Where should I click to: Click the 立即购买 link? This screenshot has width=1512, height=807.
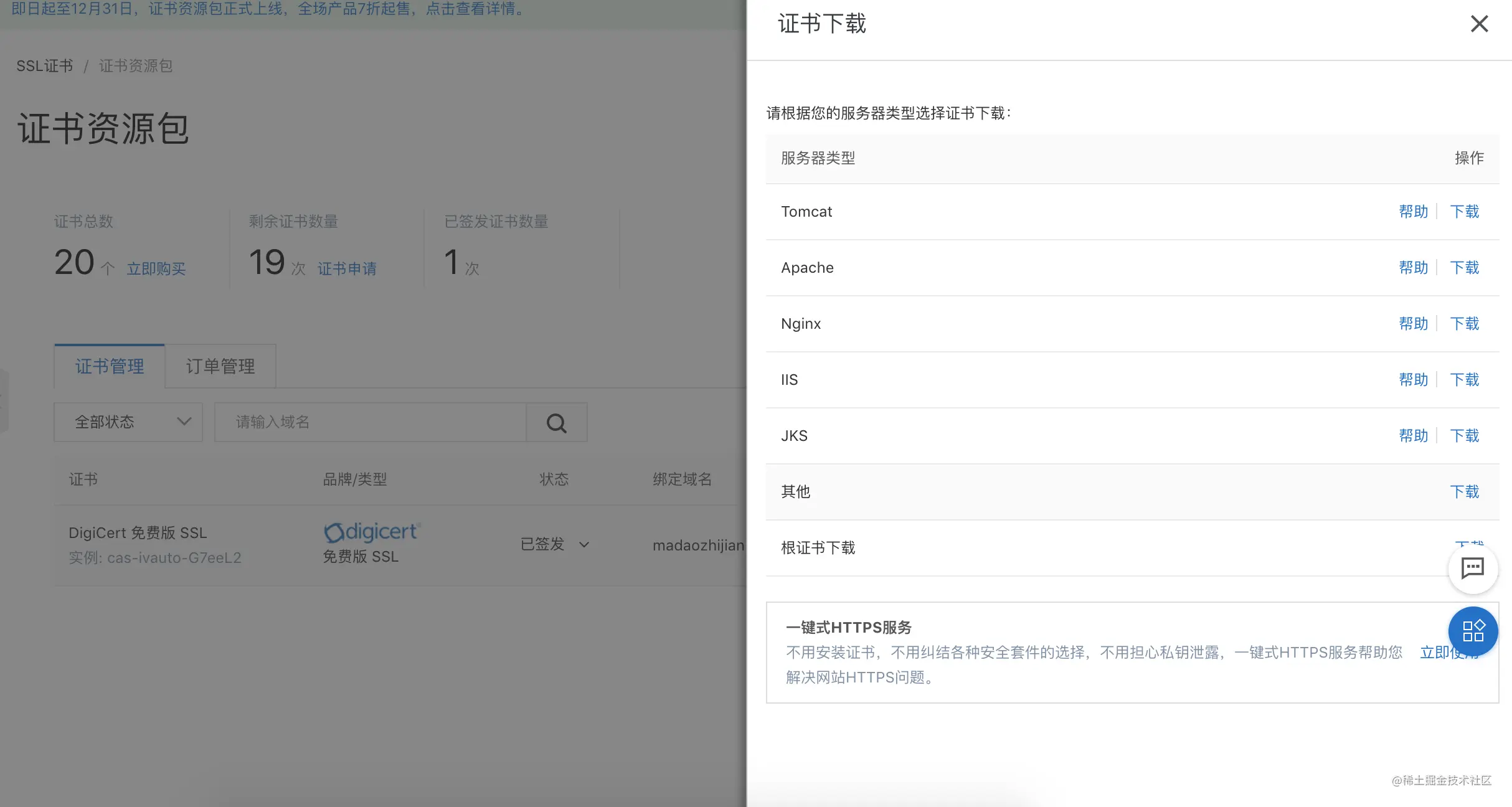[x=156, y=269]
